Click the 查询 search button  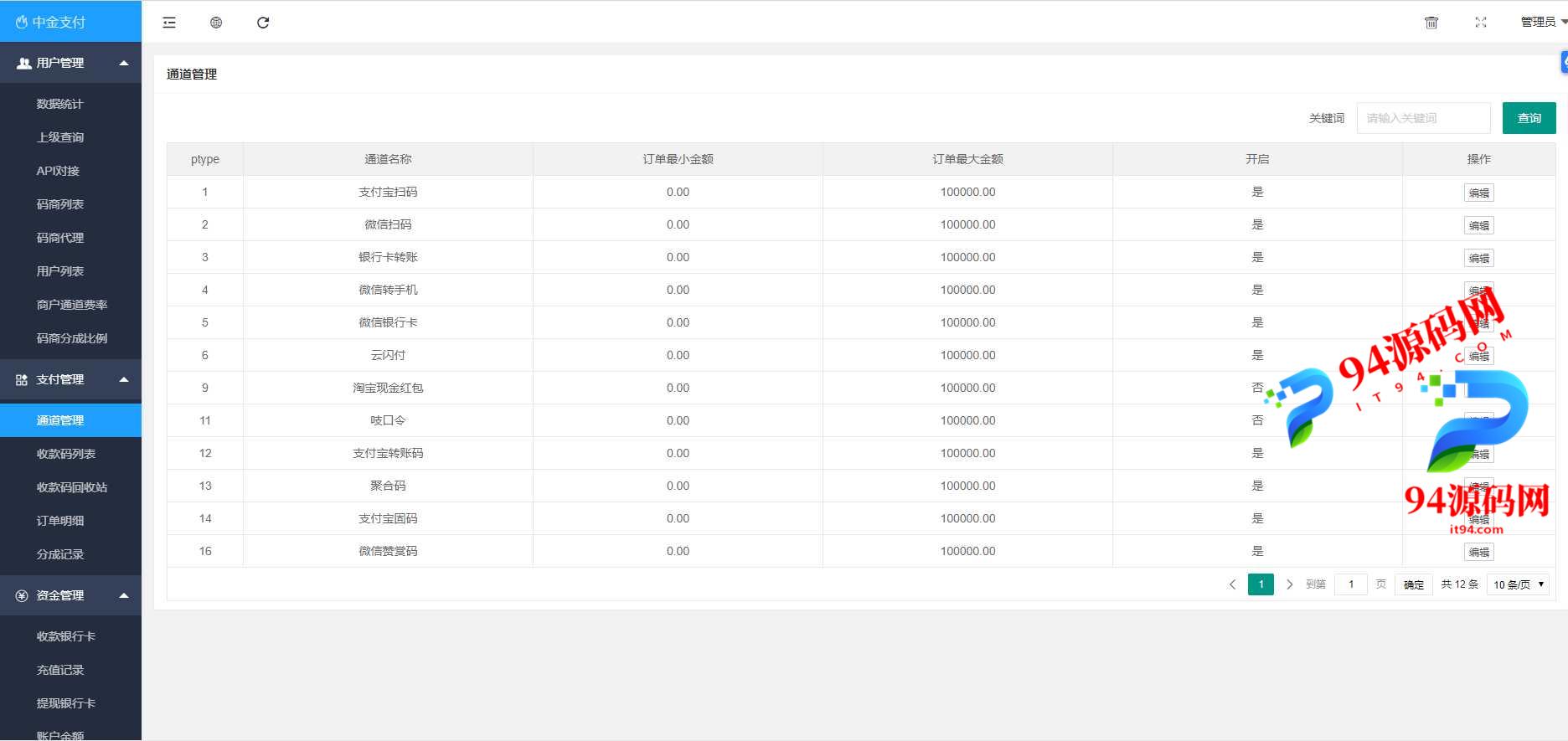[1529, 118]
